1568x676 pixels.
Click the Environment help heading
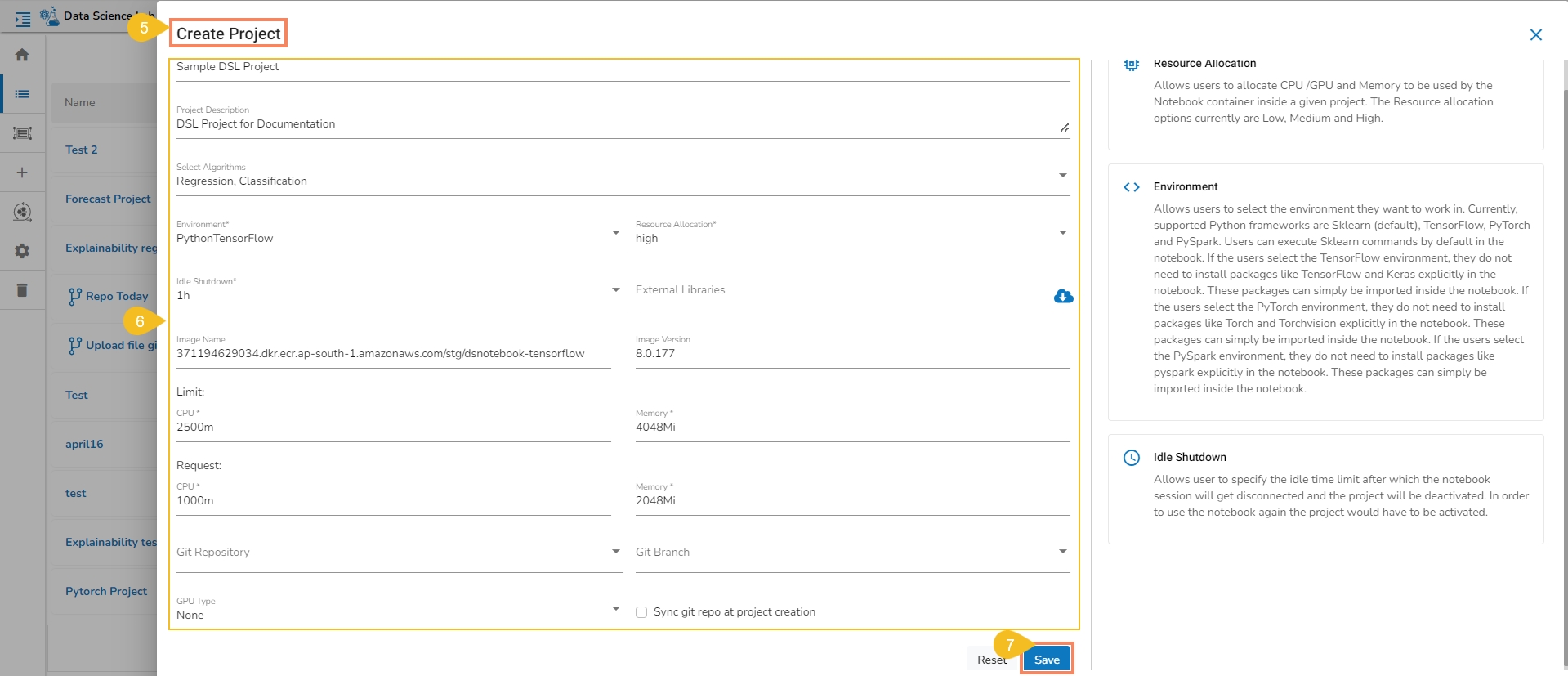pos(1186,187)
